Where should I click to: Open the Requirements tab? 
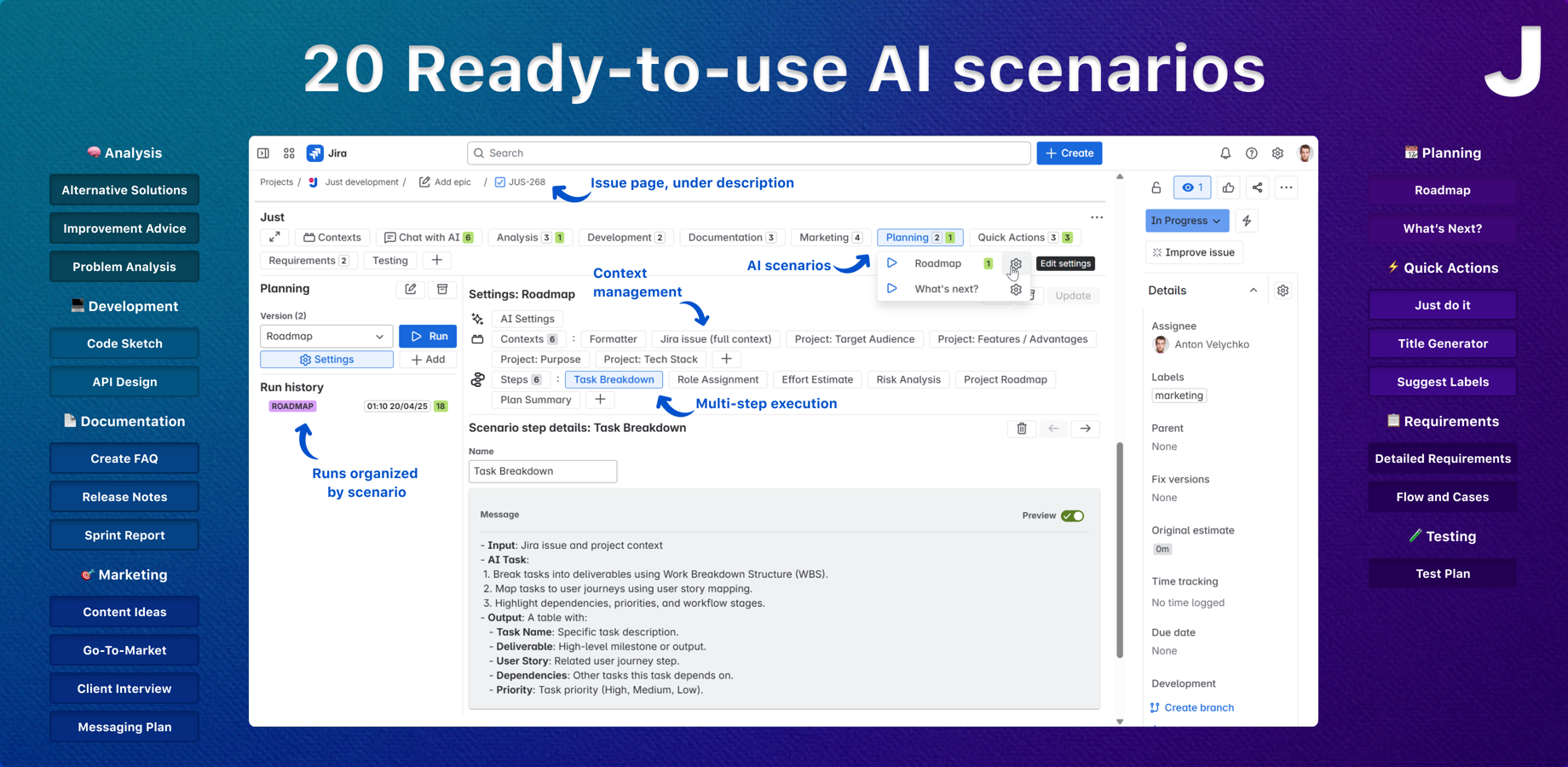[x=308, y=261]
